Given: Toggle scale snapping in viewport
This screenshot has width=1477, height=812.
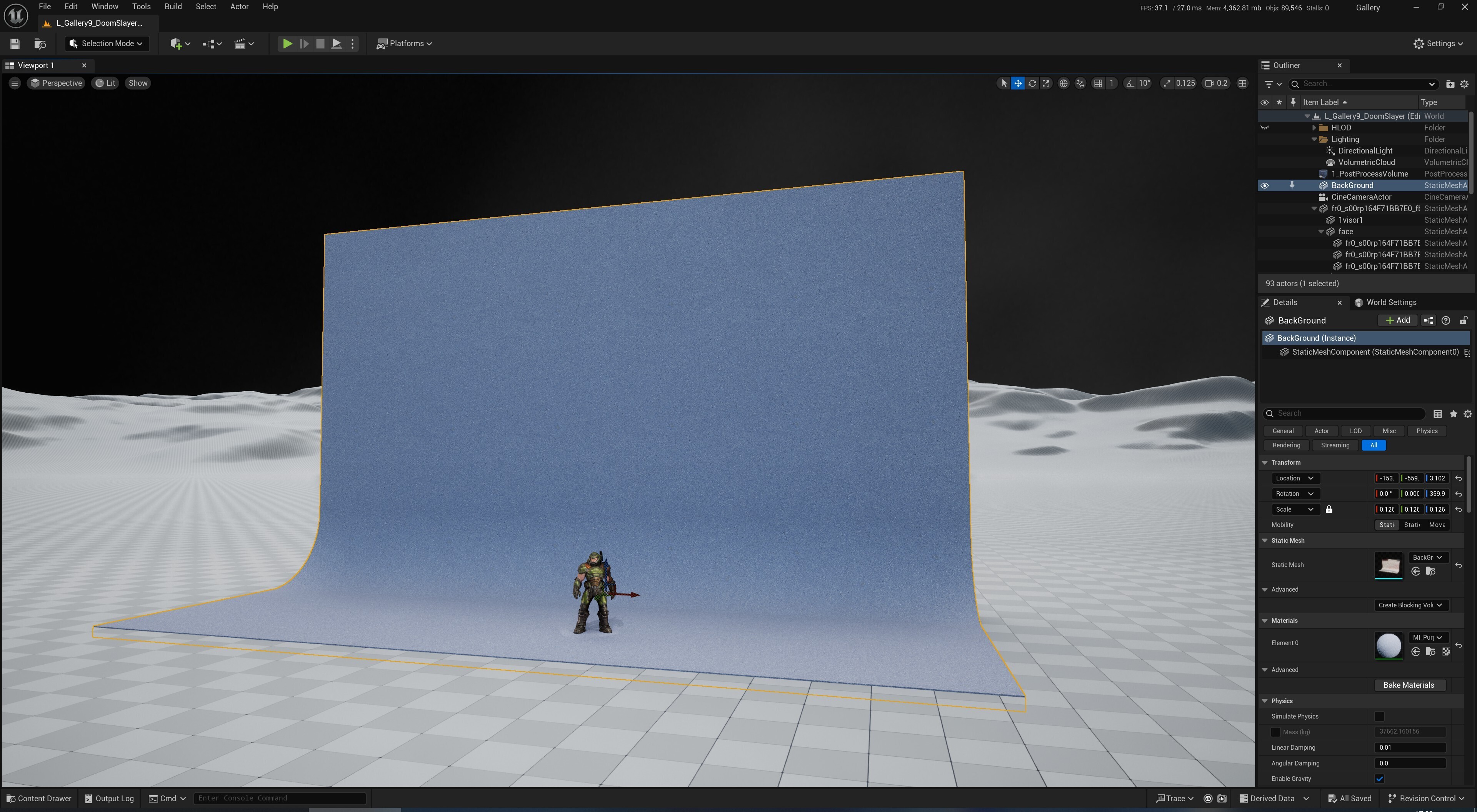Looking at the screenshot, I should tap(1167, 83).
